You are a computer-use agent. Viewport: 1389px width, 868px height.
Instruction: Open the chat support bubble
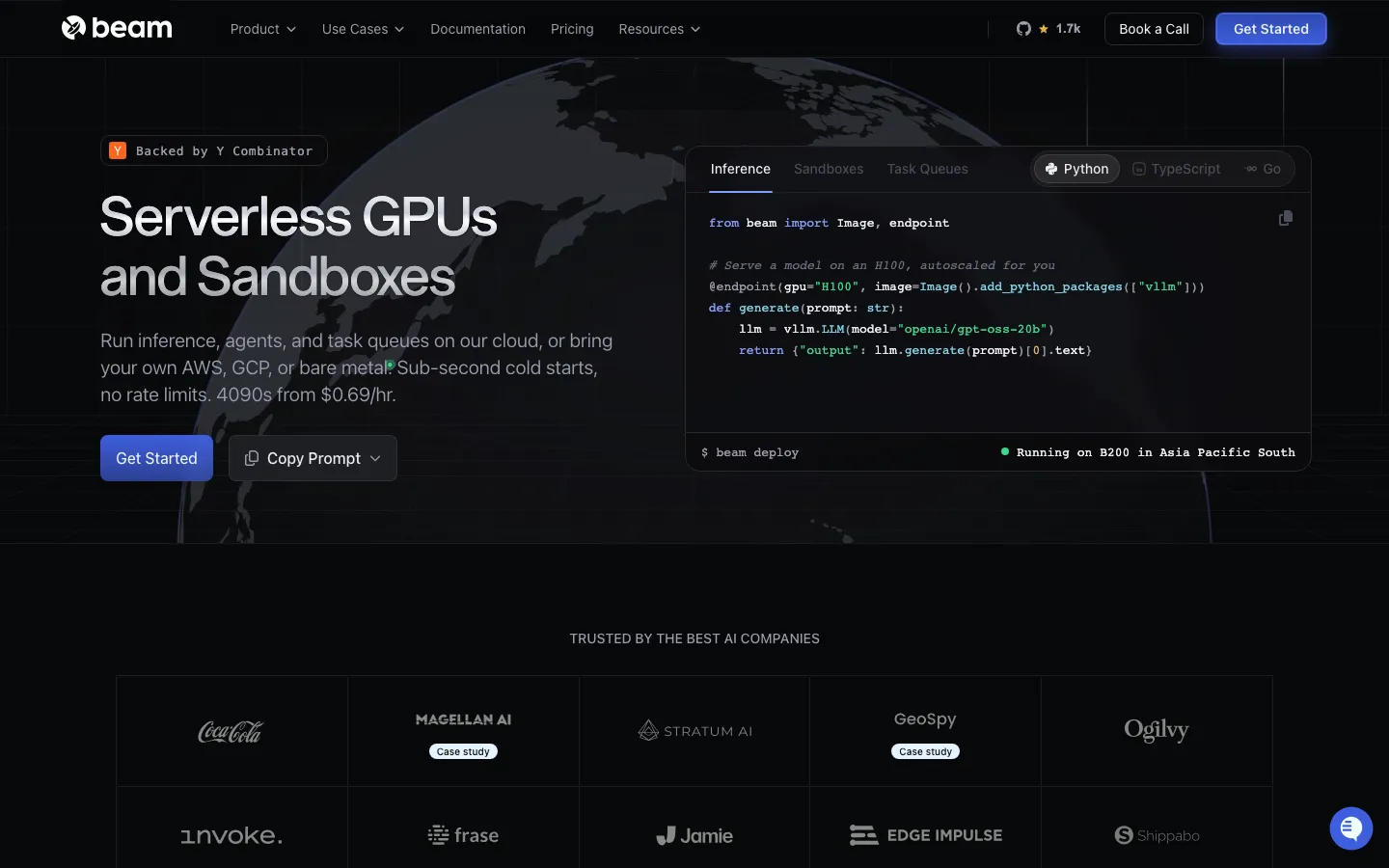click(x=1350, y=828)
